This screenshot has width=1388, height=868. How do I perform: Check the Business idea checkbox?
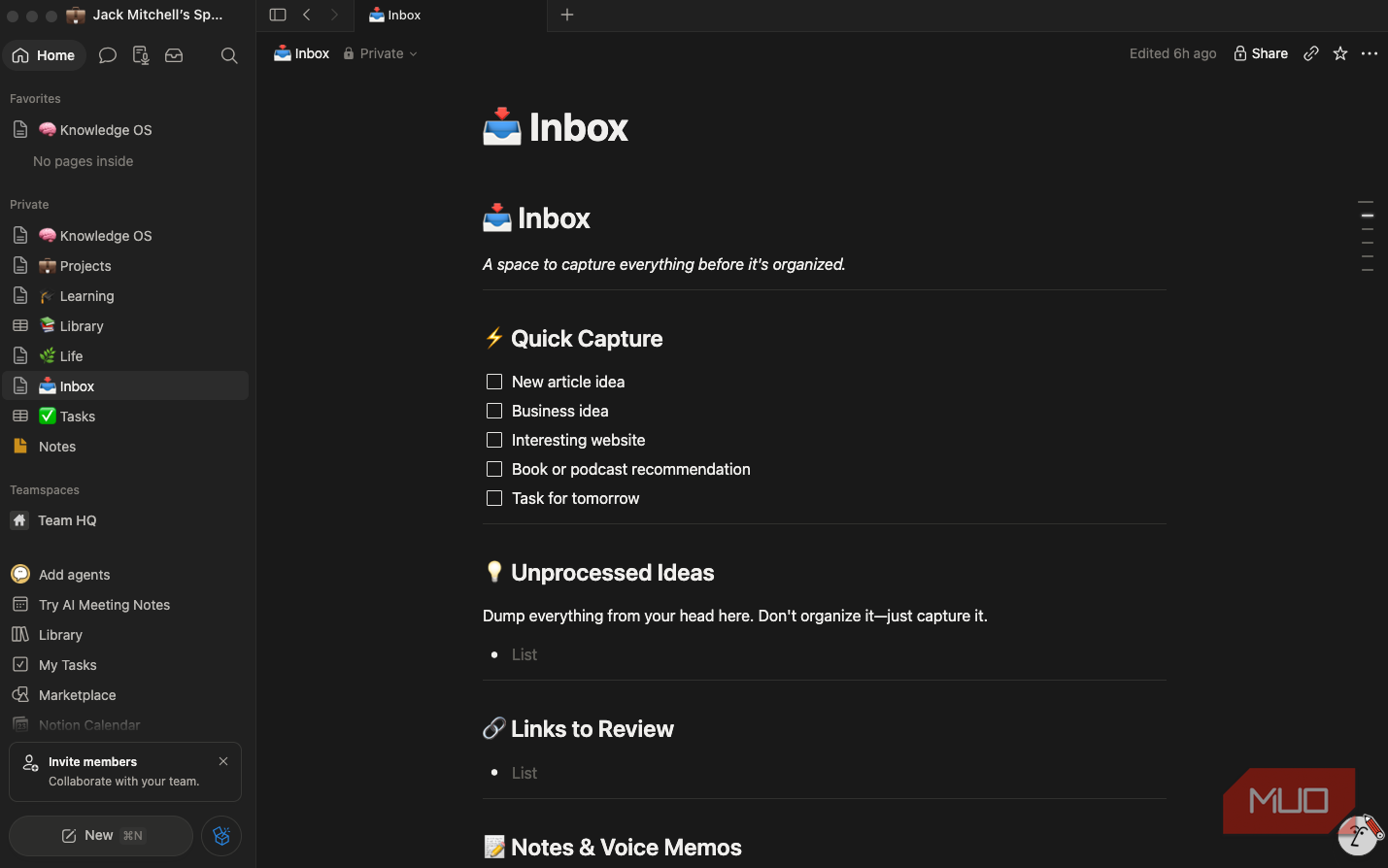[x=494, y=411]
